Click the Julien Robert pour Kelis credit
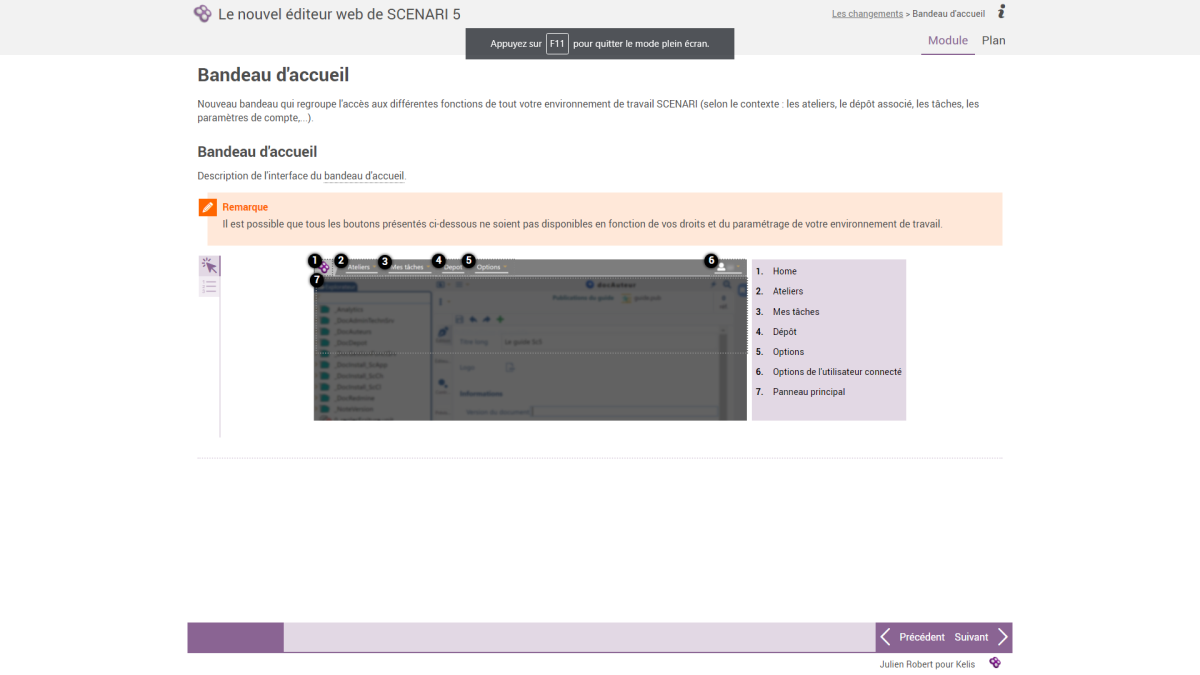The image size is (1200, 675). point(927,664)
